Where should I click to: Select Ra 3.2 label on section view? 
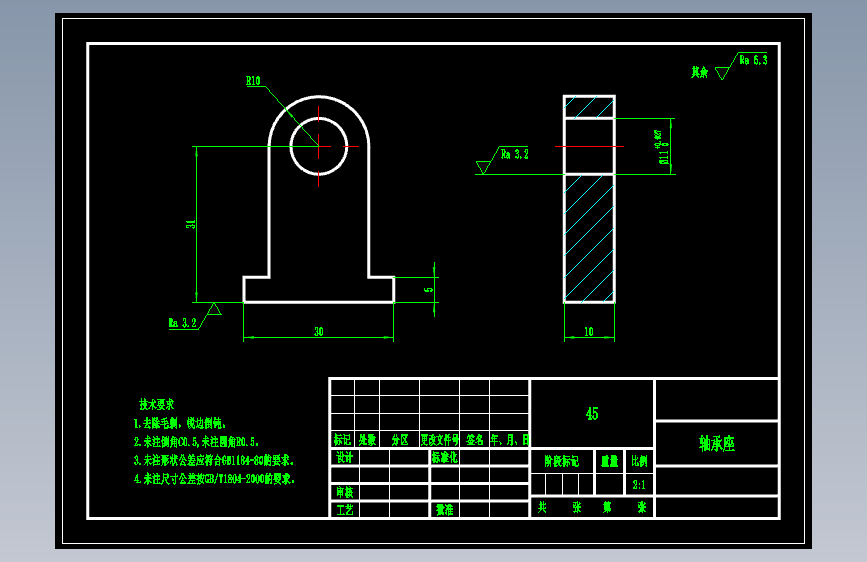pyautogui.click(x=515, y=154)
